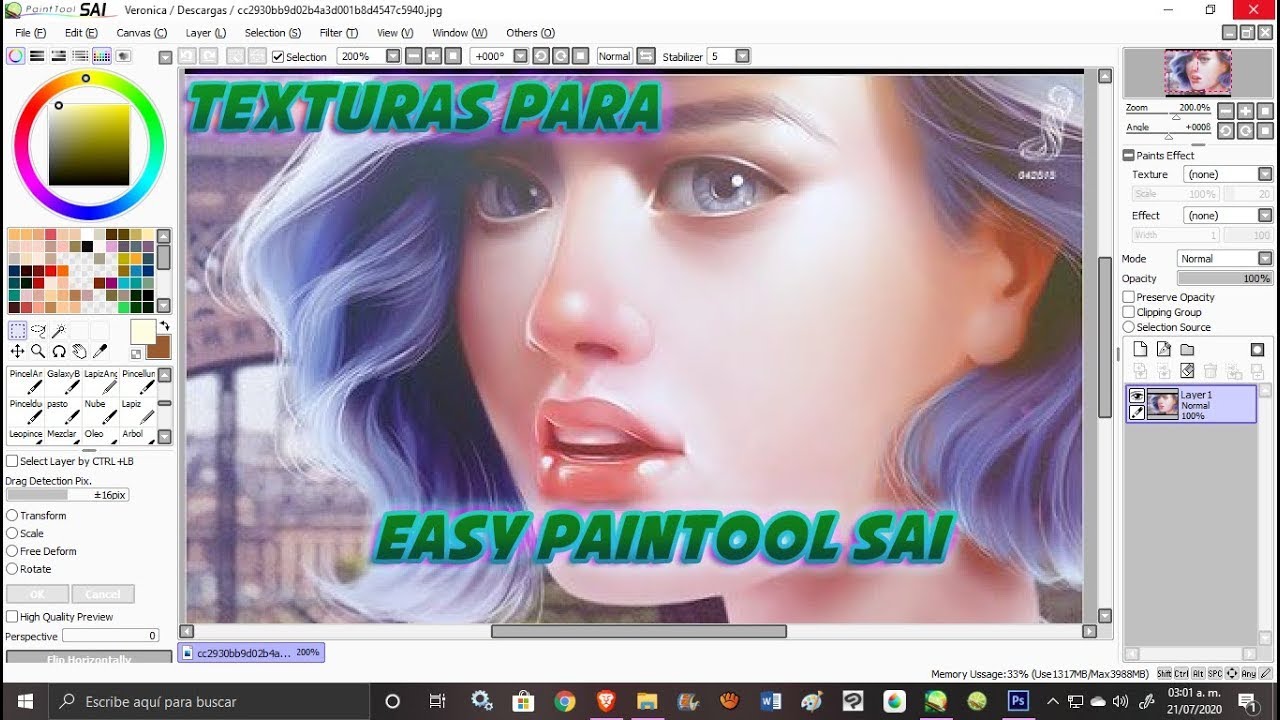The height and width of the screenshot is (720, 1280).
Task: Click the transparent color toggle icon
Action: (136, 354)
